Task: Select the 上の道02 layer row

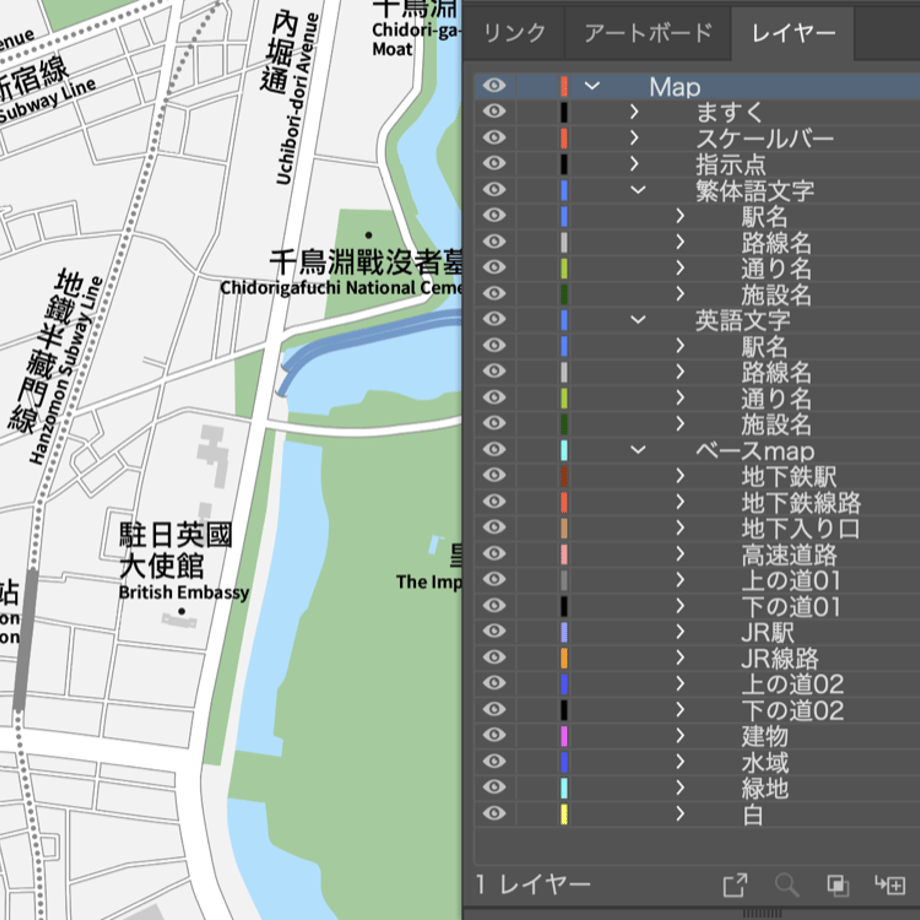Action: point(697,684)
